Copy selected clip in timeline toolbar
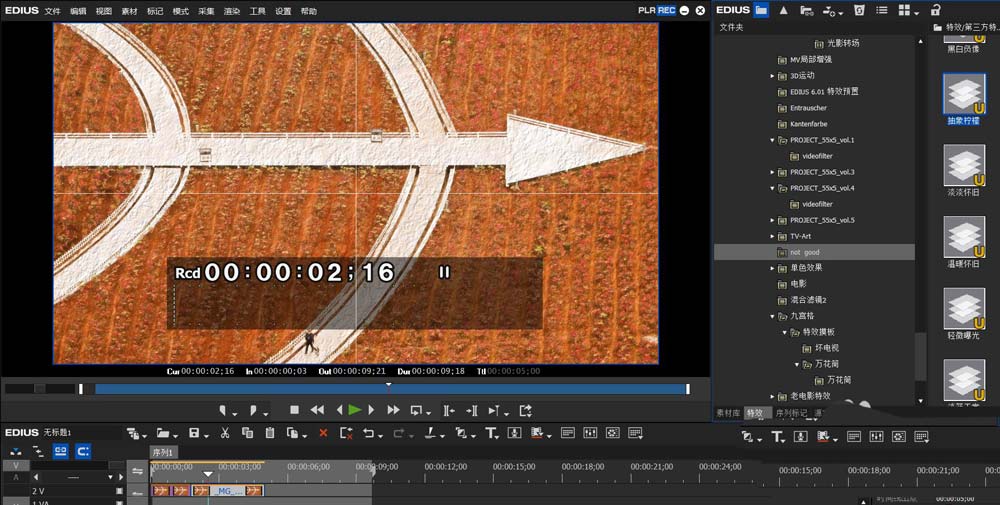This screenshot has width=1000, height=505. 247,434
